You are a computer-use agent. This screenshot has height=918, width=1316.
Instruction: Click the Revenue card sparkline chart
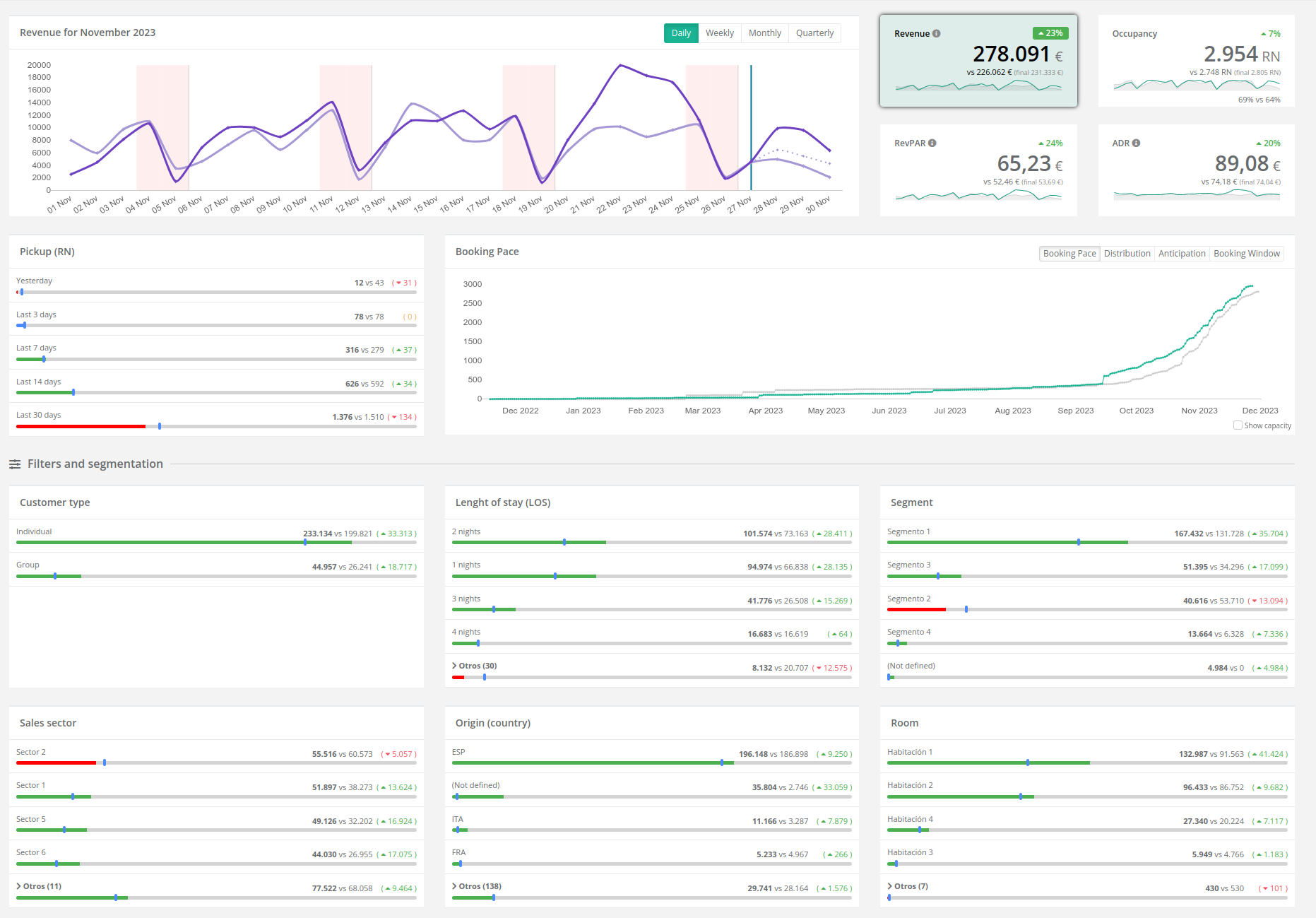(978, 86)
